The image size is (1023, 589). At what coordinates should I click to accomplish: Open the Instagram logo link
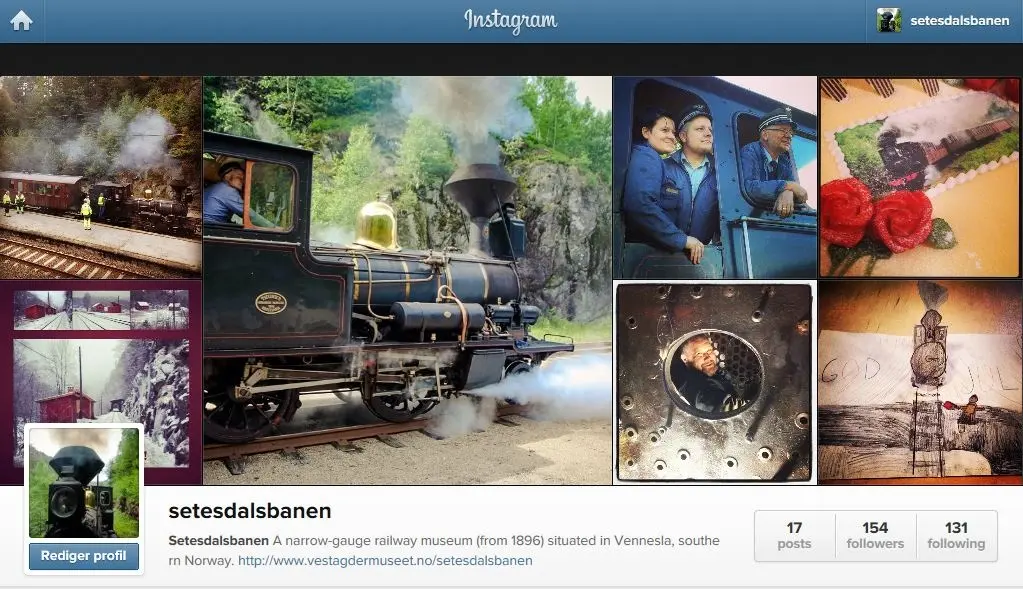[x=511, y=21]
